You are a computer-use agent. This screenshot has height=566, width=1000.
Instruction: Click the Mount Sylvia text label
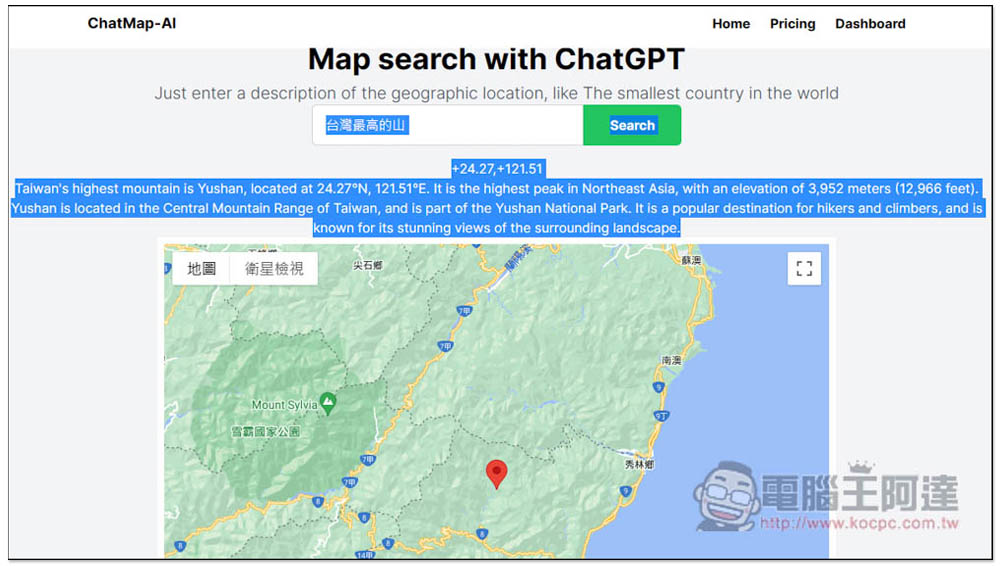pyautogui.click(x=284, y=405)
